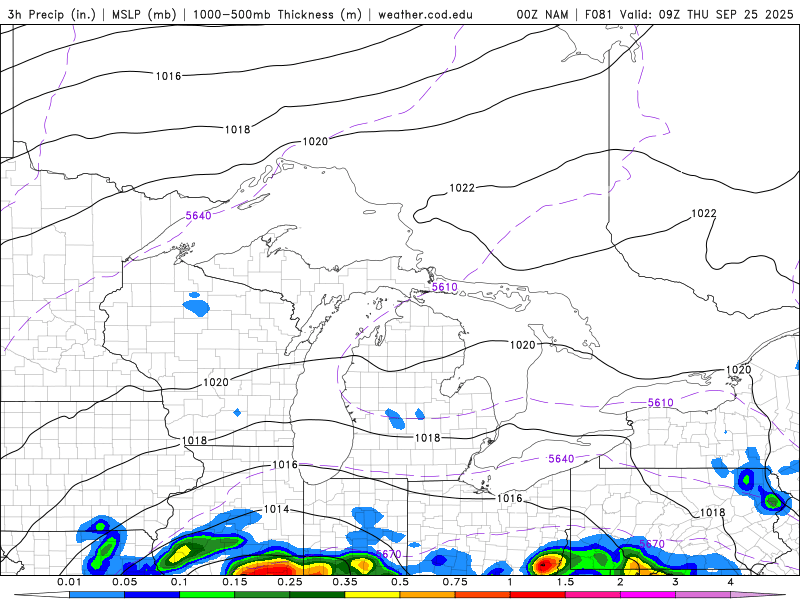Viewport: 800px width, 600px height.
Task: Click the red legend color segment
Action: 537,595
